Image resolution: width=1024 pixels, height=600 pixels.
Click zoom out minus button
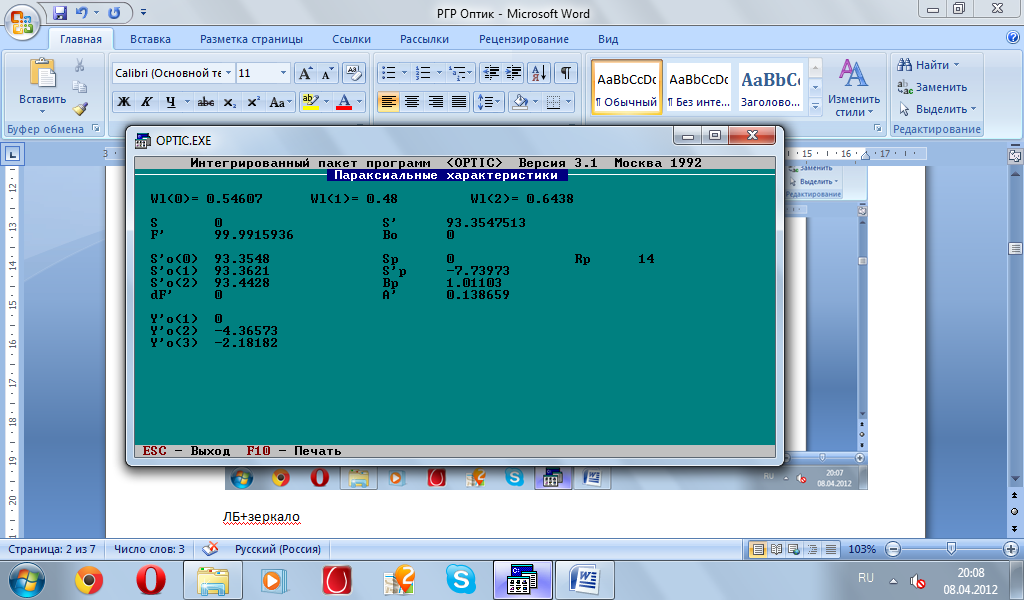[x=893, y=549]
